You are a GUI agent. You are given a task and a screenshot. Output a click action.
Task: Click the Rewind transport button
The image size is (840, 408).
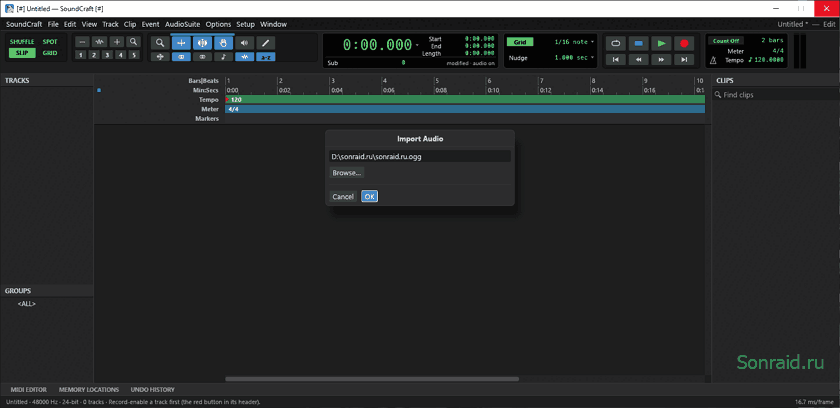click(x=639, y=60)
